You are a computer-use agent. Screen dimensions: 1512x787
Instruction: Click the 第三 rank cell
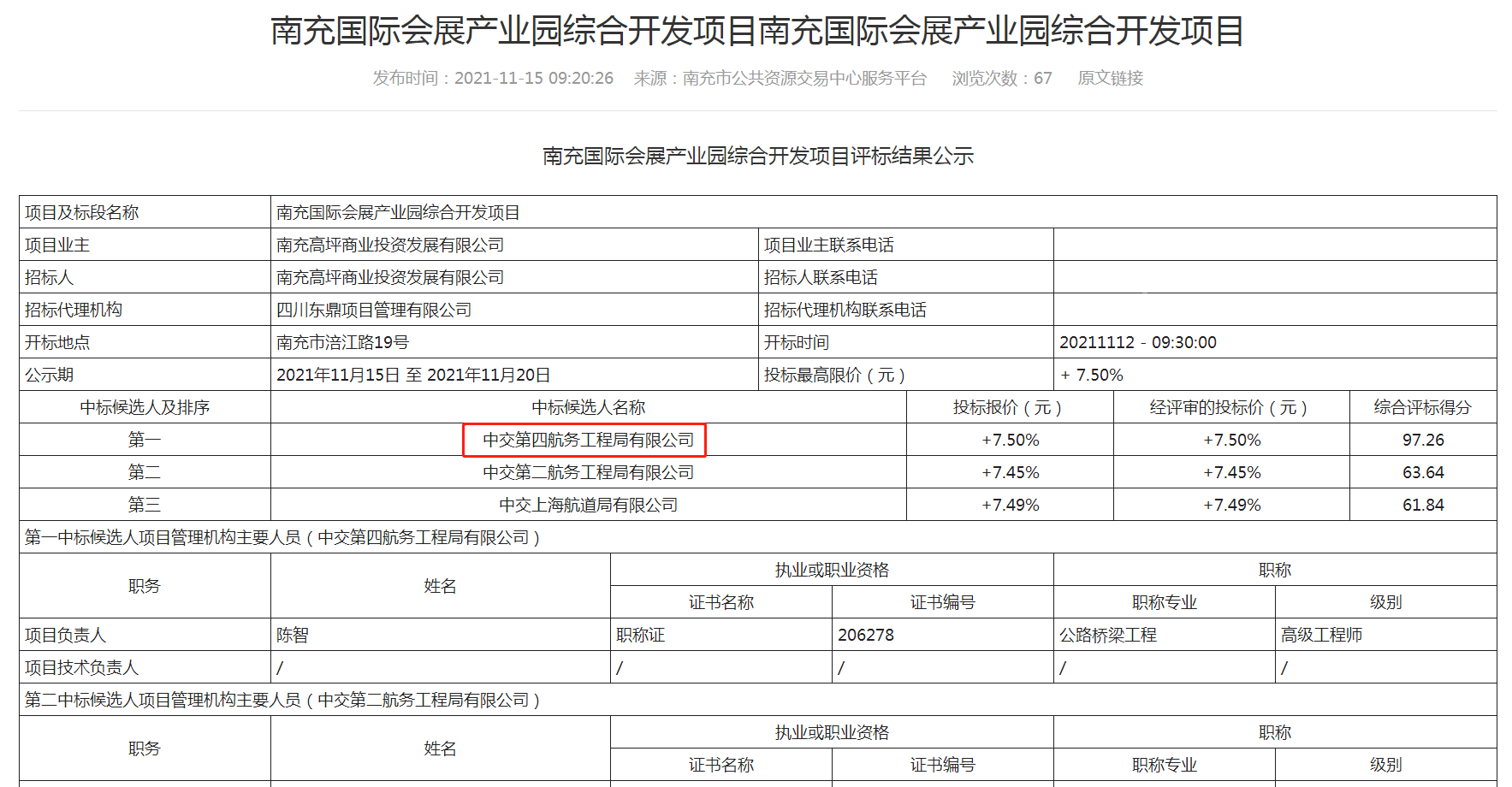coord(145,505)
